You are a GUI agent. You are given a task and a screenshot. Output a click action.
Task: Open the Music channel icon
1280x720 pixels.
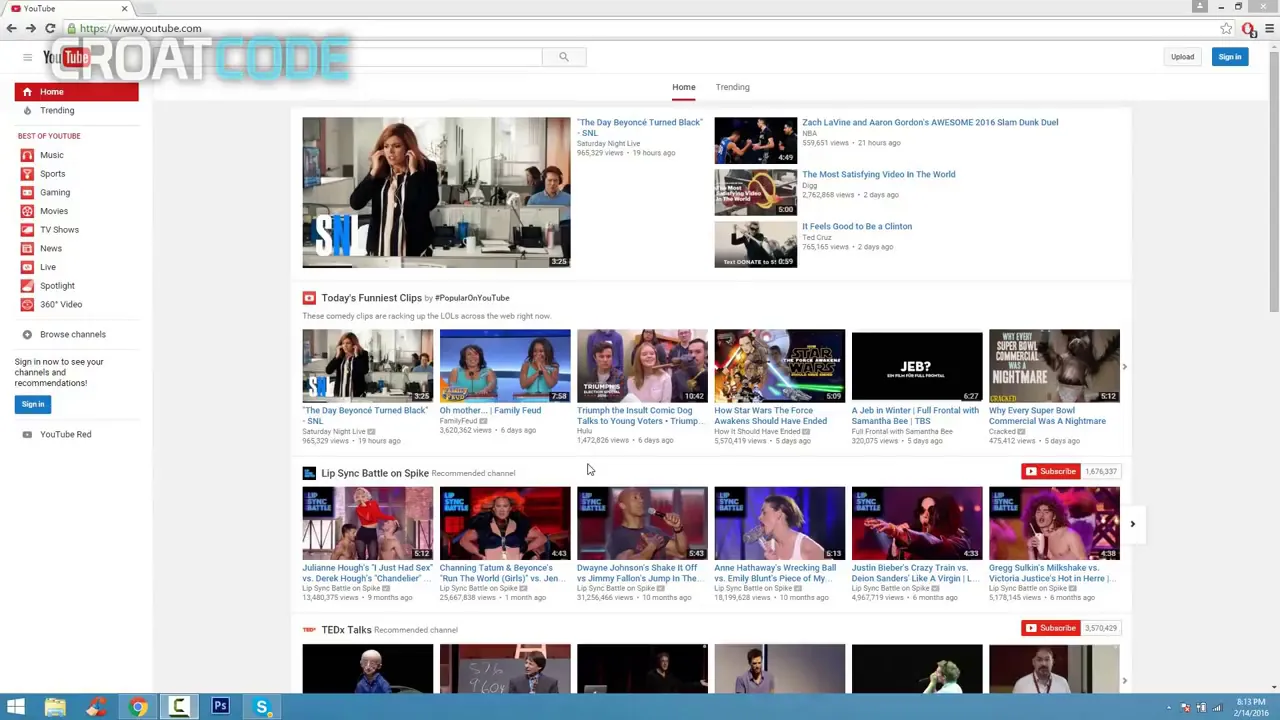(x=27, y=155)
